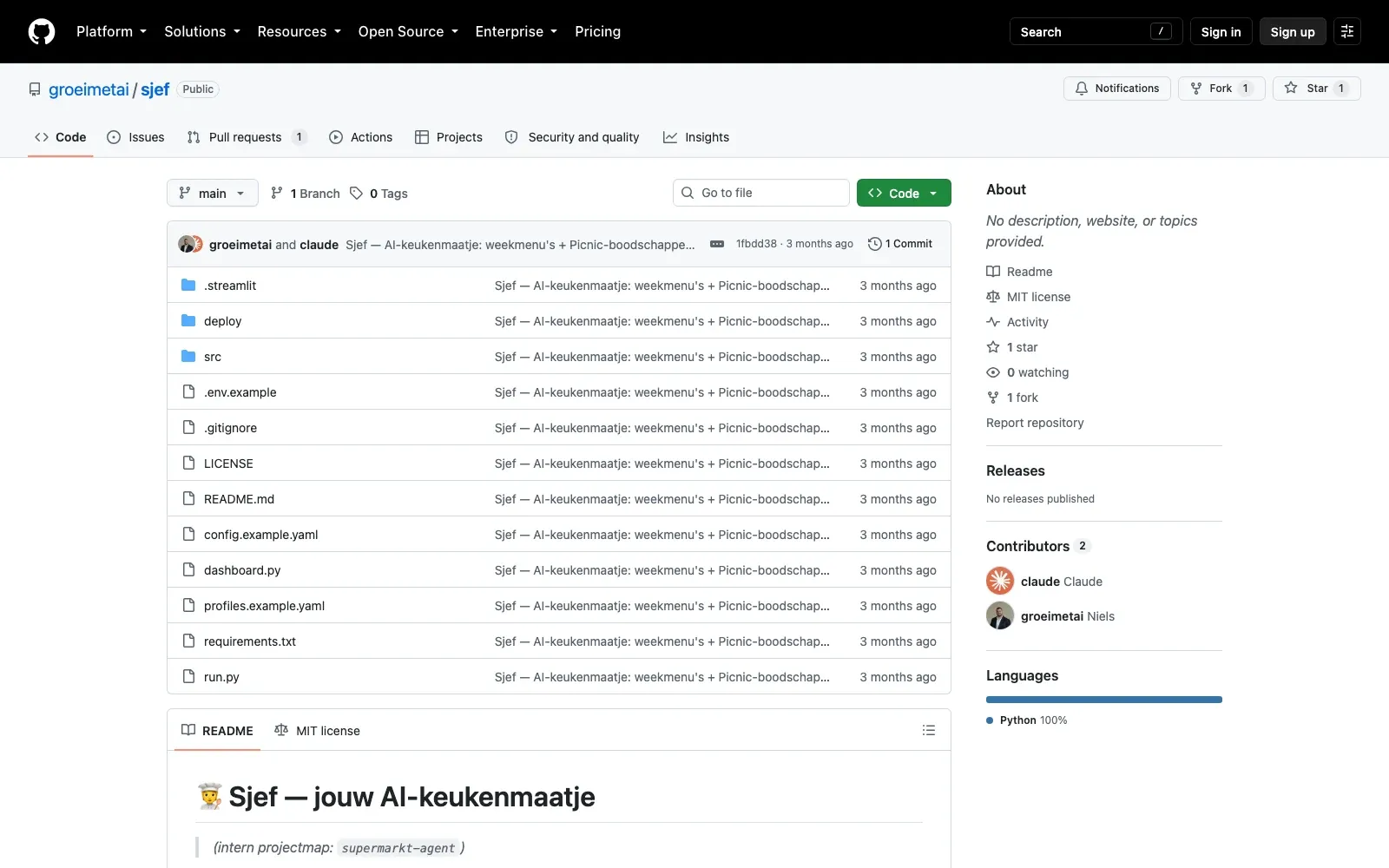Open the groeimetai owner link

89,89
